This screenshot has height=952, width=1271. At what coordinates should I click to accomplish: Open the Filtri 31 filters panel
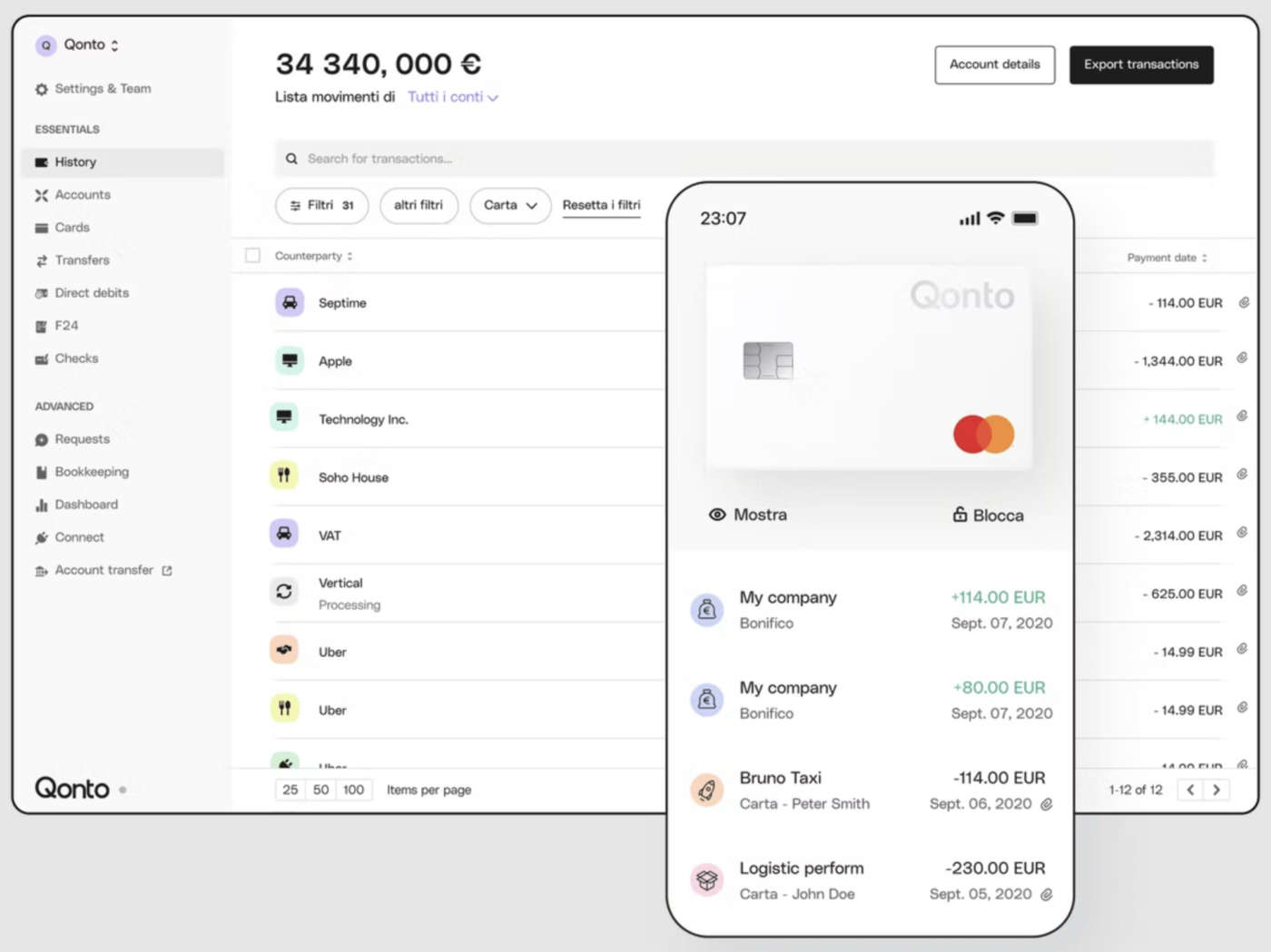tap(321, 205)
